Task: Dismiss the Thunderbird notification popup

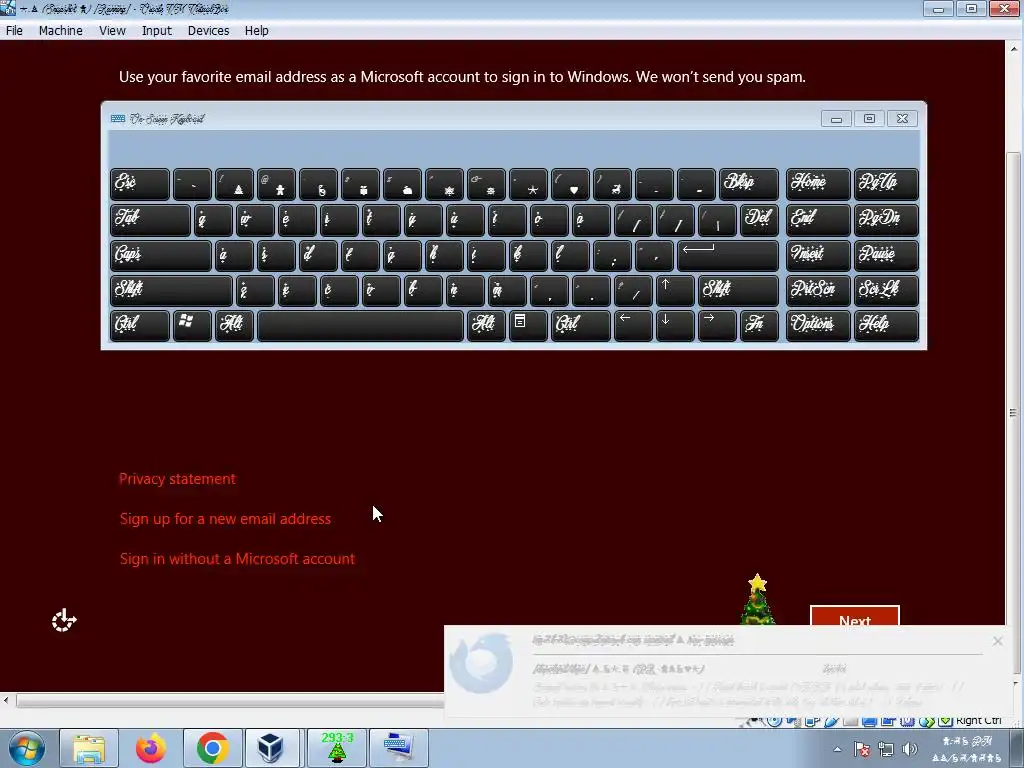Action: (997, 641)
